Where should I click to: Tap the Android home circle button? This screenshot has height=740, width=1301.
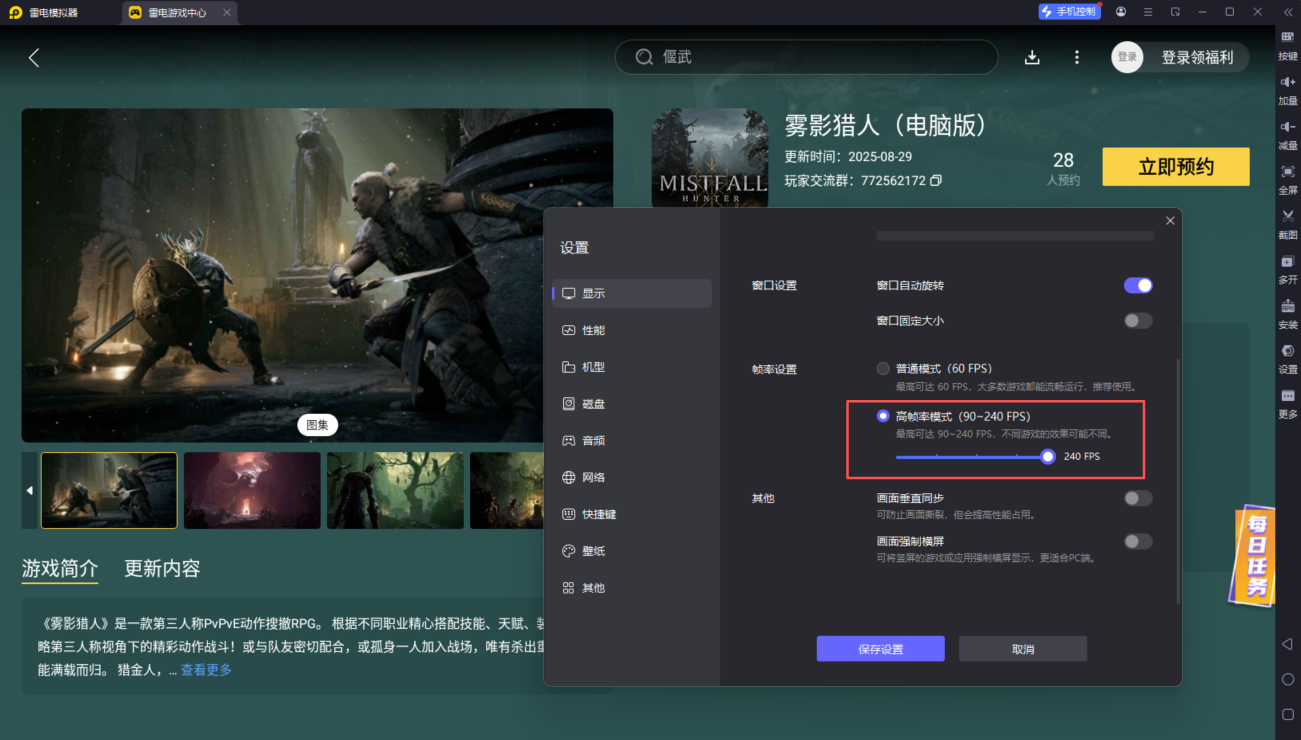coord(1288,679)
